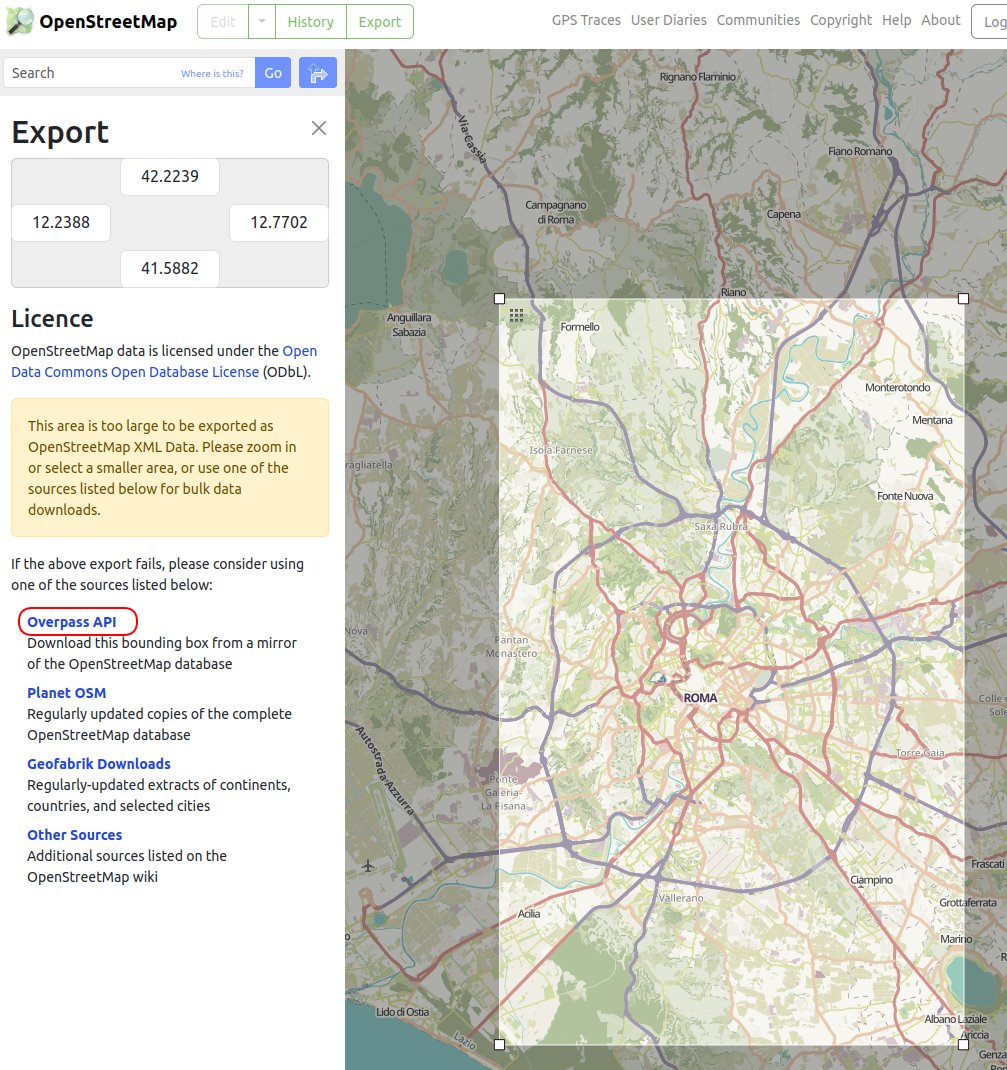Click the Mentana map label
Image resolution: width=1007 pixels, height=1070 pixels.
coord(933,420)
